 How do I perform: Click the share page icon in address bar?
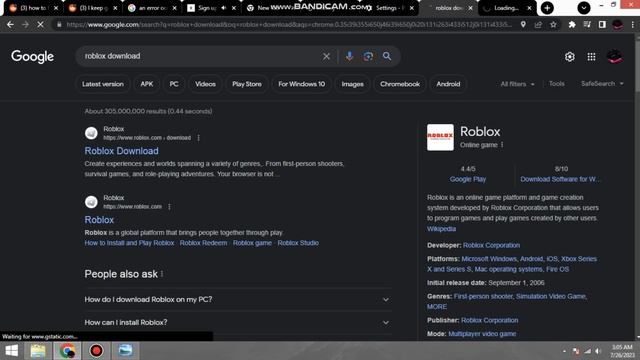(538, 24)
